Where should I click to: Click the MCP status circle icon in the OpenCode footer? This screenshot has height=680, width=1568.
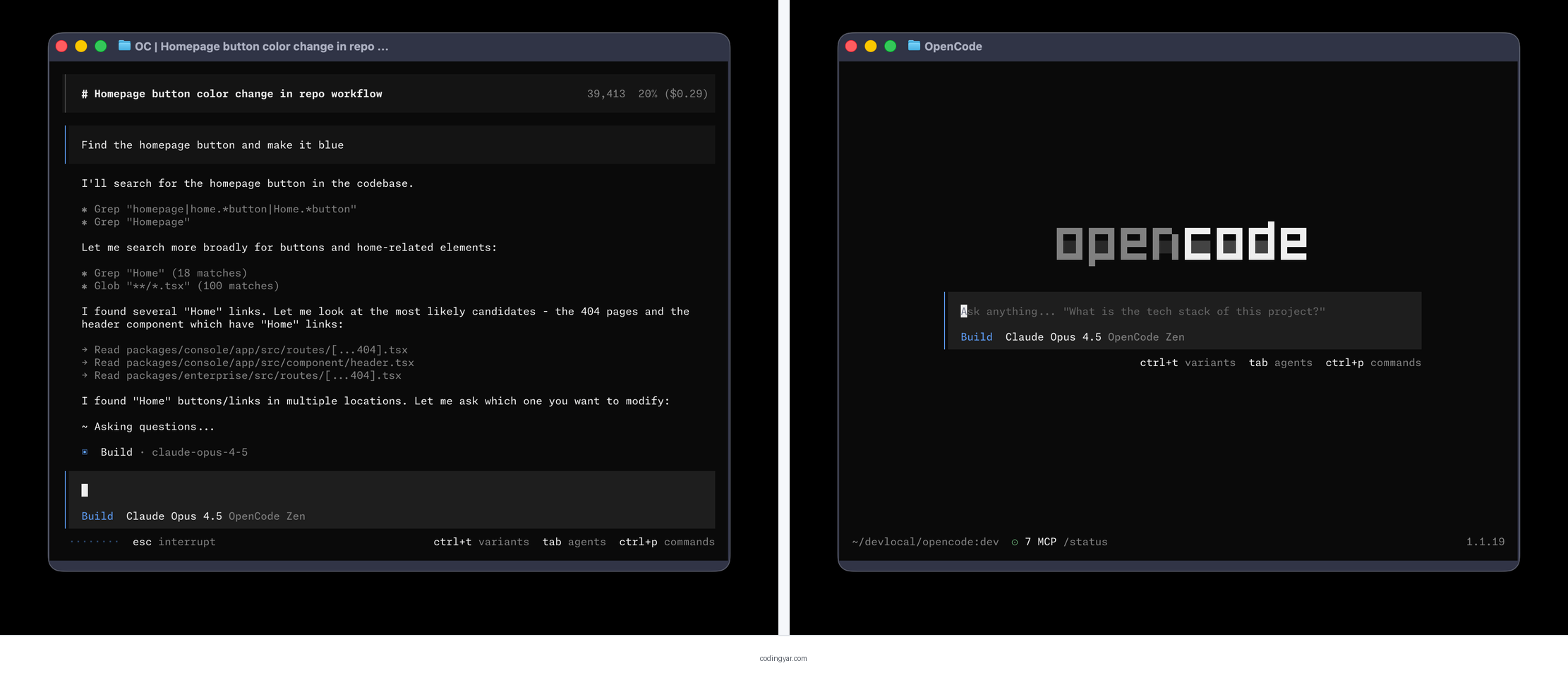click(x=1015, y=542)
